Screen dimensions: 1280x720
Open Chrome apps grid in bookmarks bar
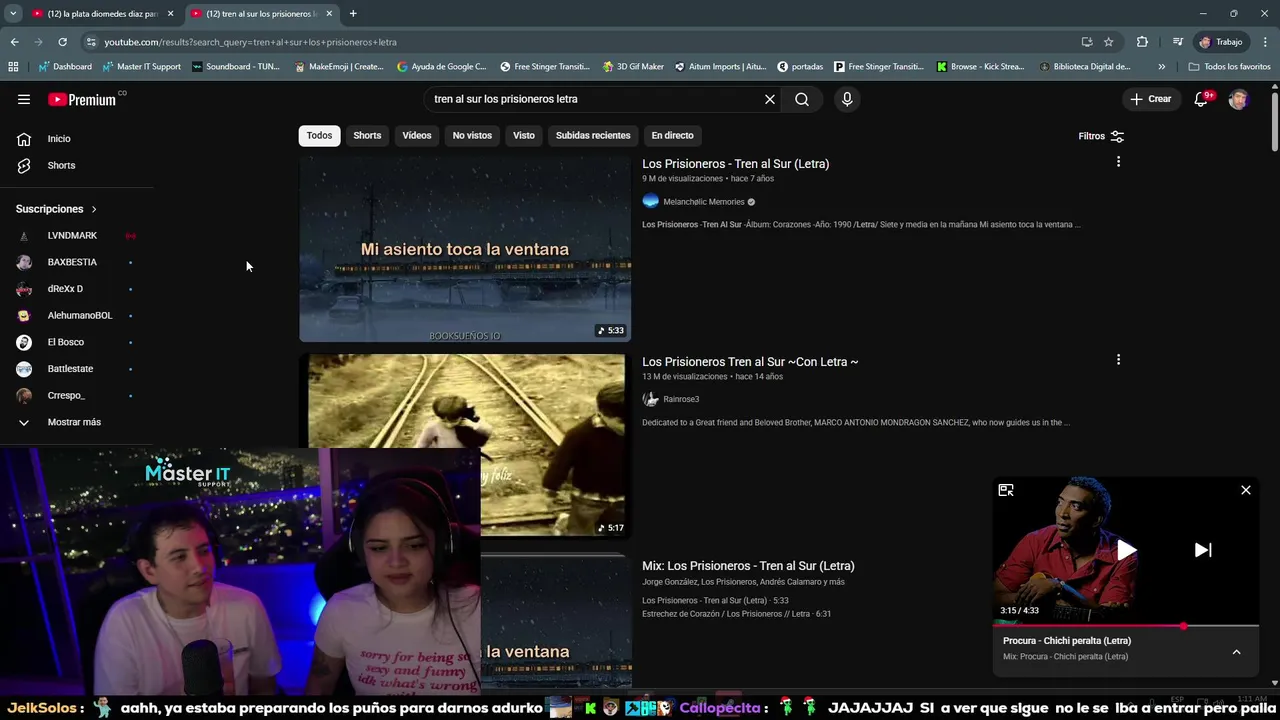click(13, 67)
